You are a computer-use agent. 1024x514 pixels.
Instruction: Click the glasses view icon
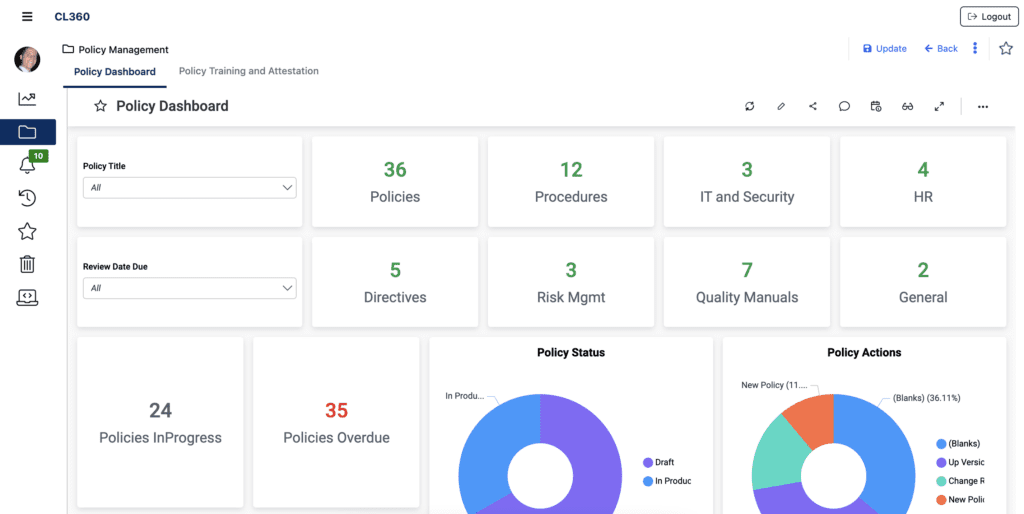[908, 106]
